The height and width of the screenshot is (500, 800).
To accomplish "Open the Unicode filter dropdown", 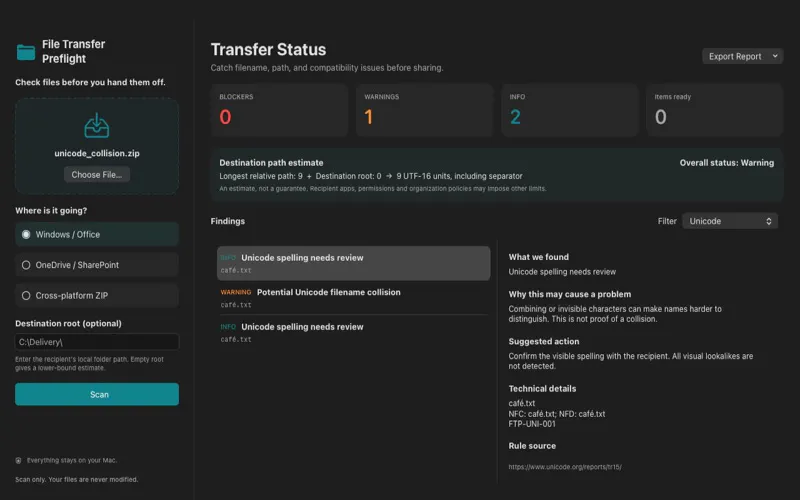I will [x=730, y=221].
